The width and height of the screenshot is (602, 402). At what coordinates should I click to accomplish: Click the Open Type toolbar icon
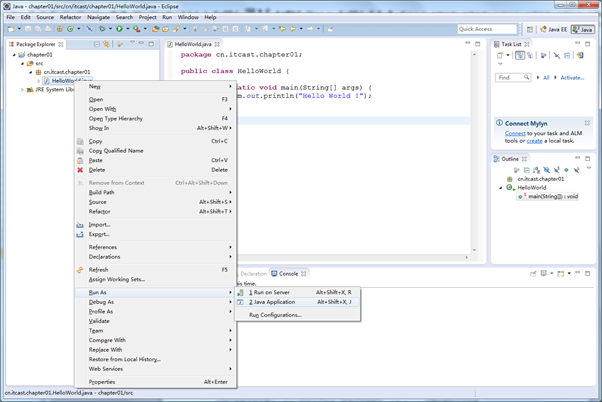[x=155, y=29]
